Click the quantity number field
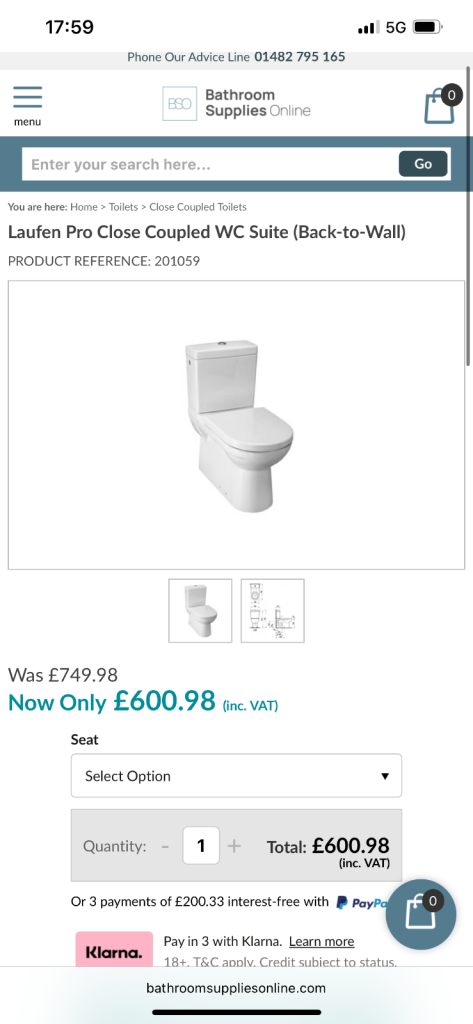Screen dimensions: 473x1024 201,846
